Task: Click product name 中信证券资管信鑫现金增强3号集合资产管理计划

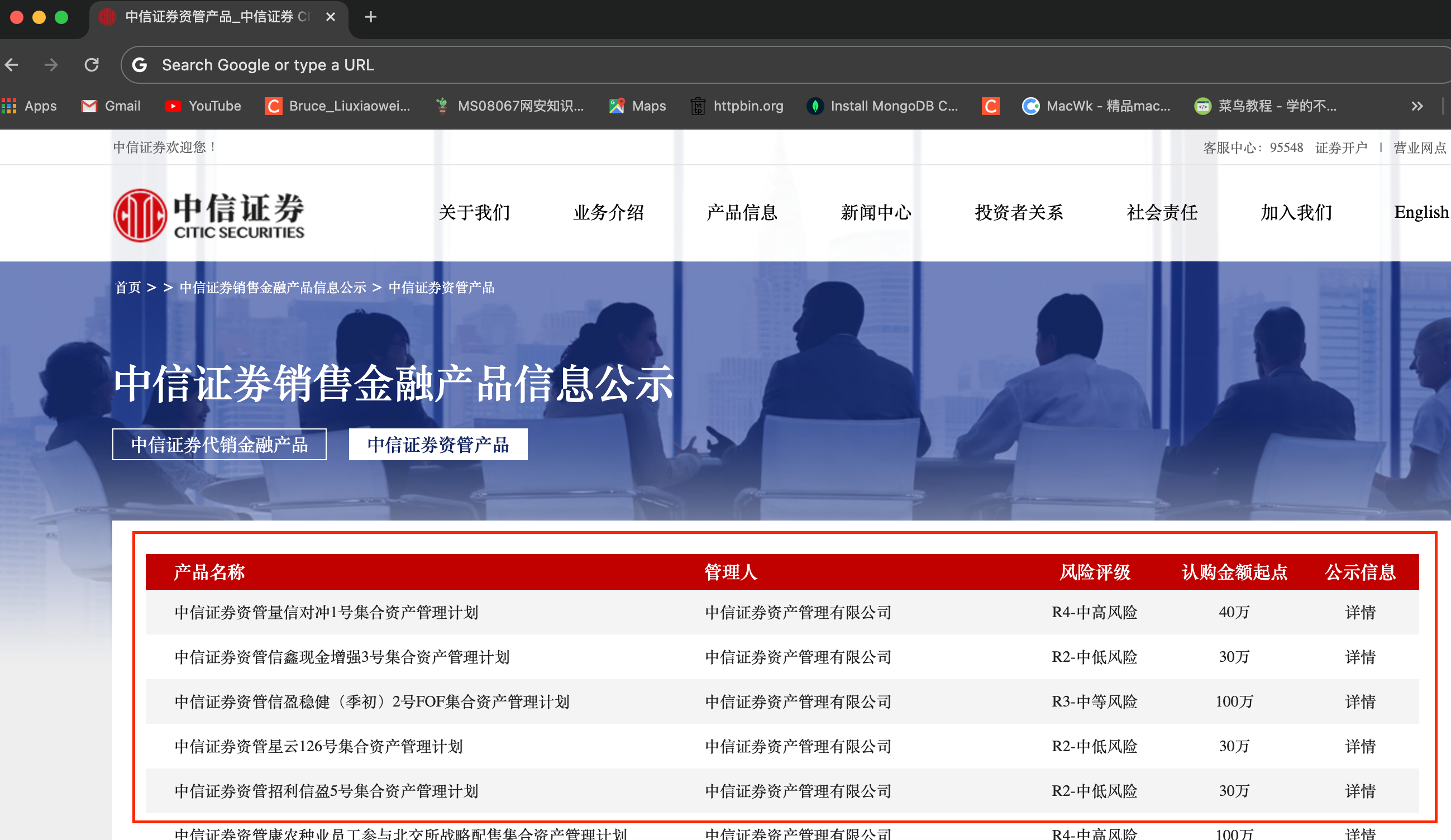Action: (342, 657)
